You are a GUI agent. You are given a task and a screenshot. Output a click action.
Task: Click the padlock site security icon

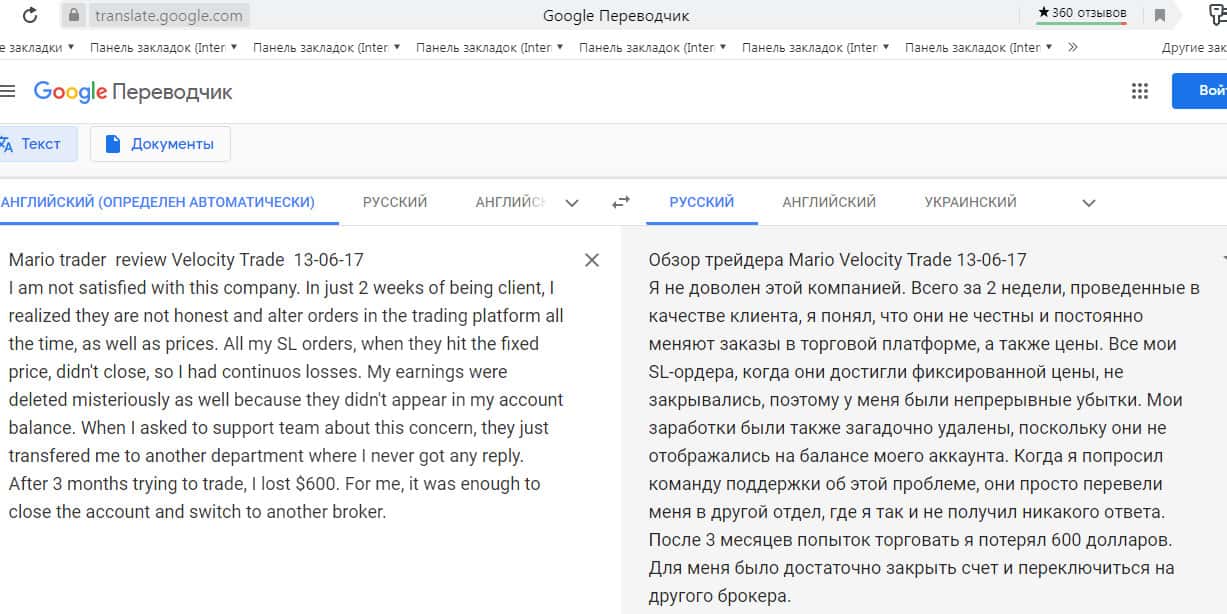74,15
